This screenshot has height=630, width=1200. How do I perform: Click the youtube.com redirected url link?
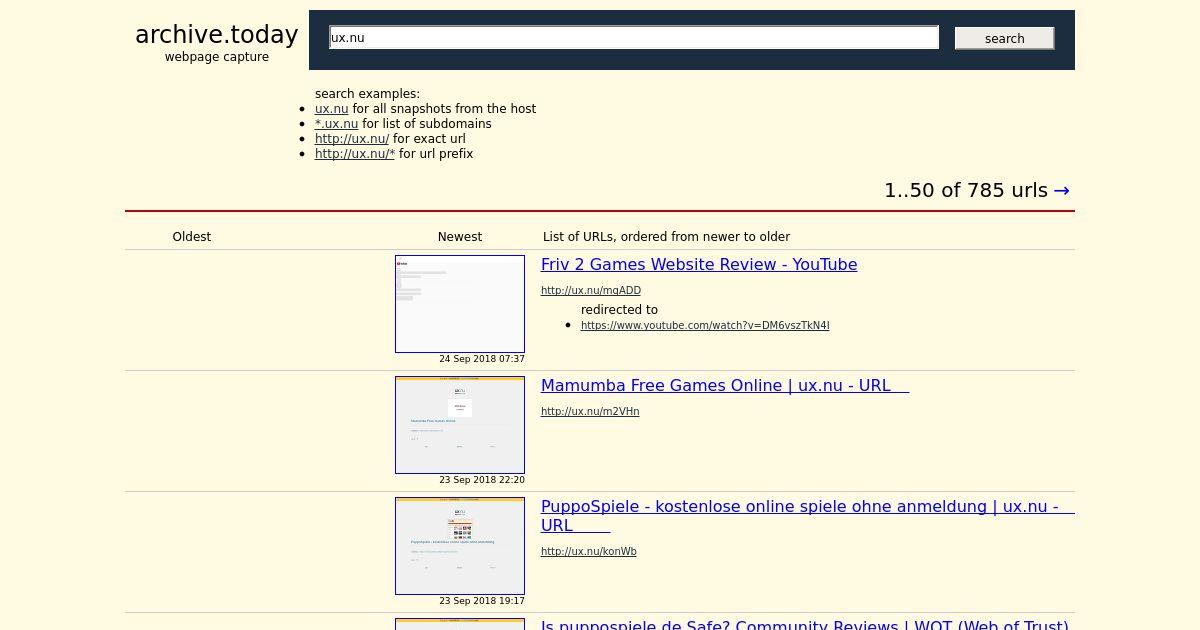(705, 326)
